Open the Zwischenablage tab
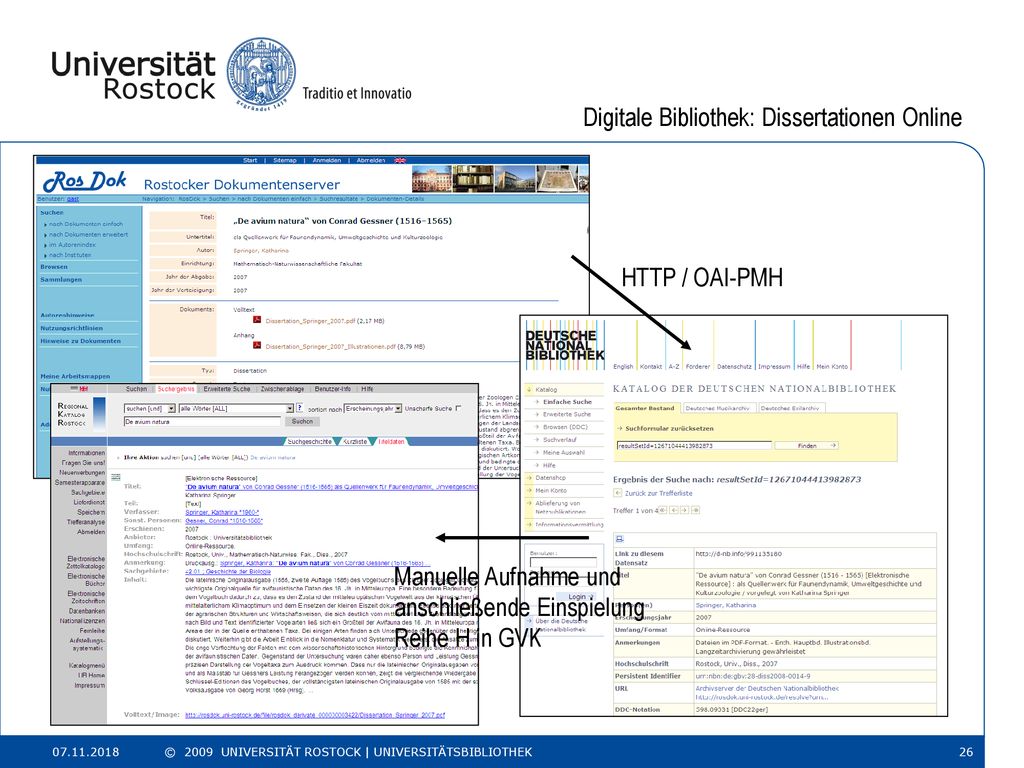This screenshot has height=768, width=1024. point(282,389)
